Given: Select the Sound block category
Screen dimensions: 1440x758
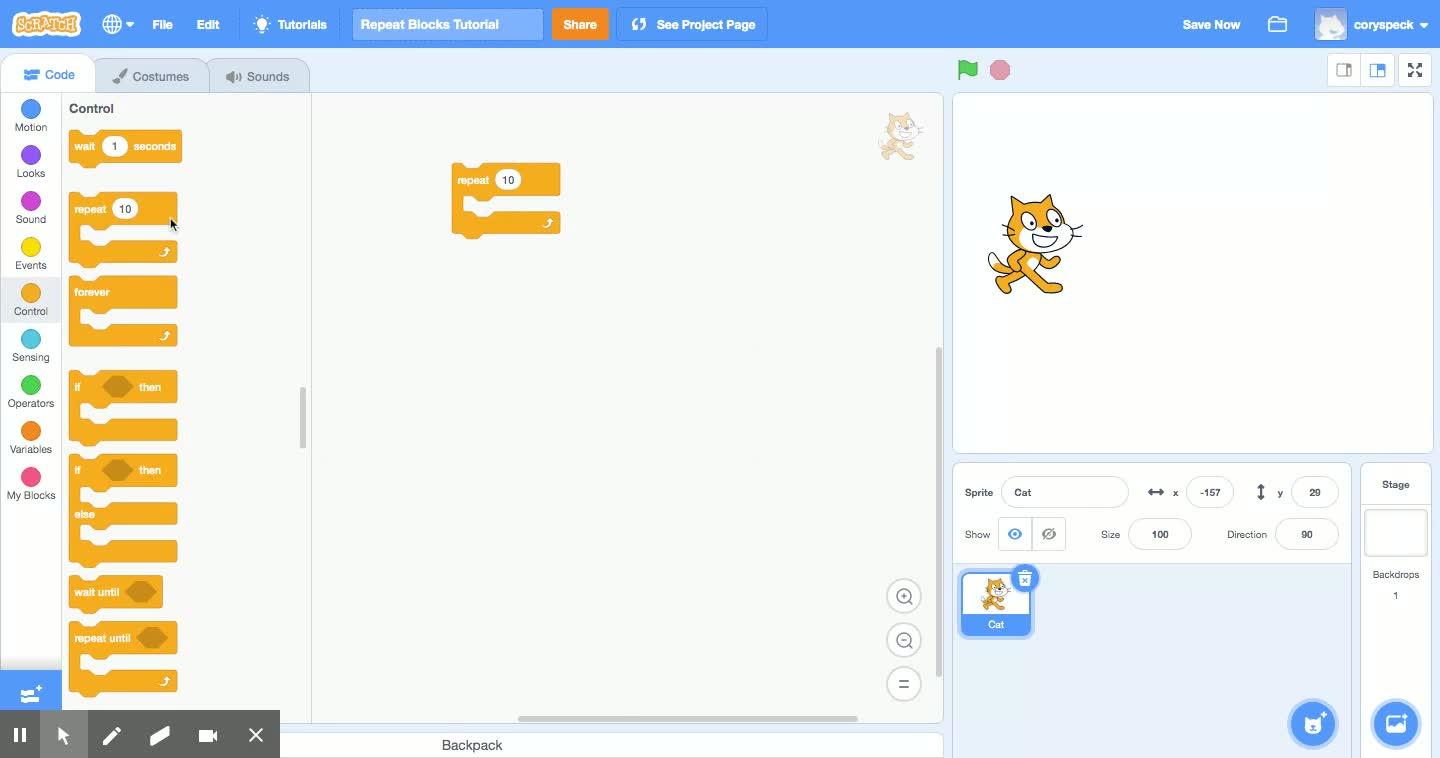Looking at the screenshot, I should click(31, 208).
